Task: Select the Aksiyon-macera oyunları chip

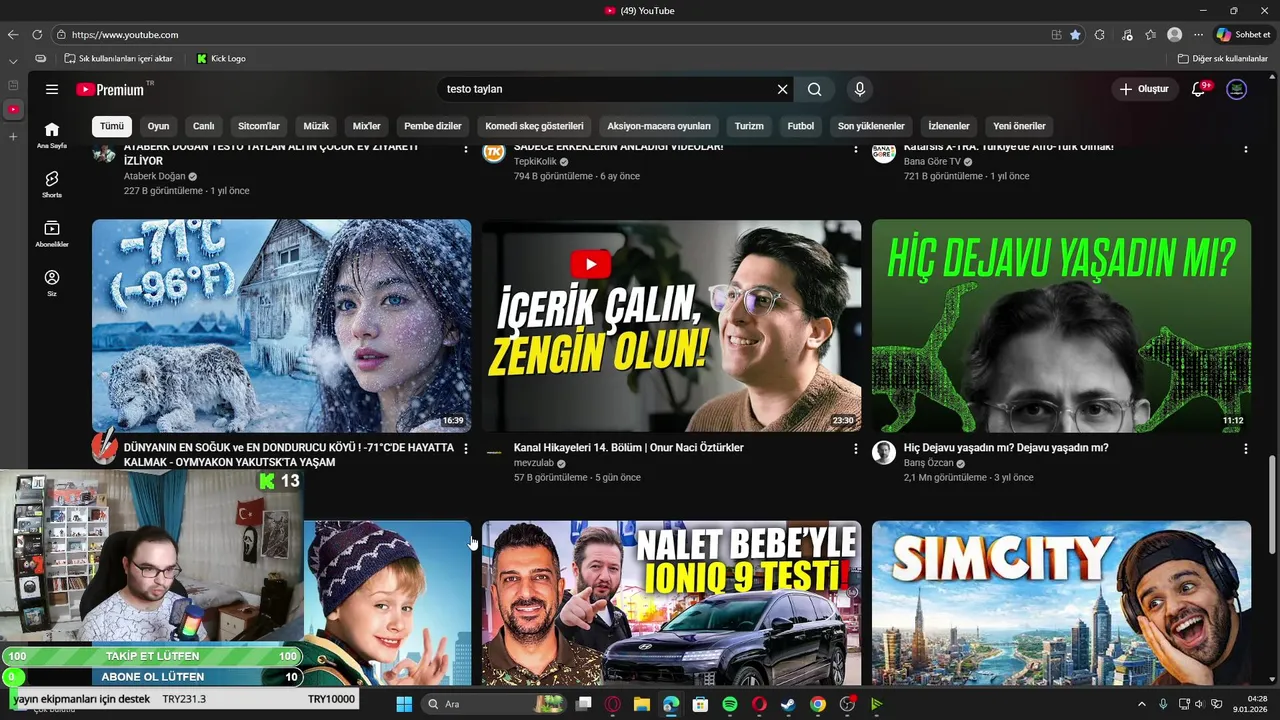Action: (659, 126)
